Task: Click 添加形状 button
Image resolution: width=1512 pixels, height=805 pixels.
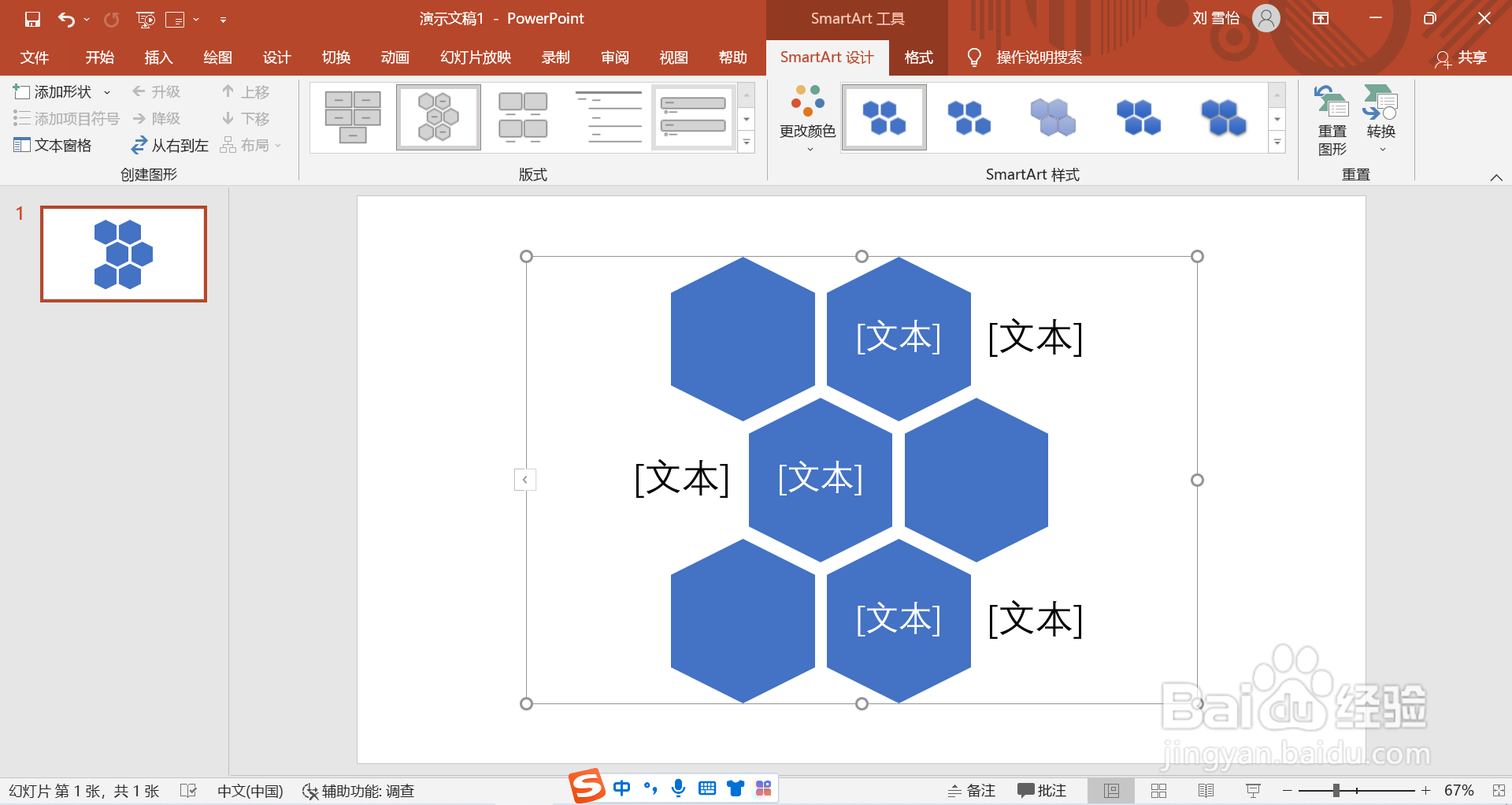Action: click(52, 92)
